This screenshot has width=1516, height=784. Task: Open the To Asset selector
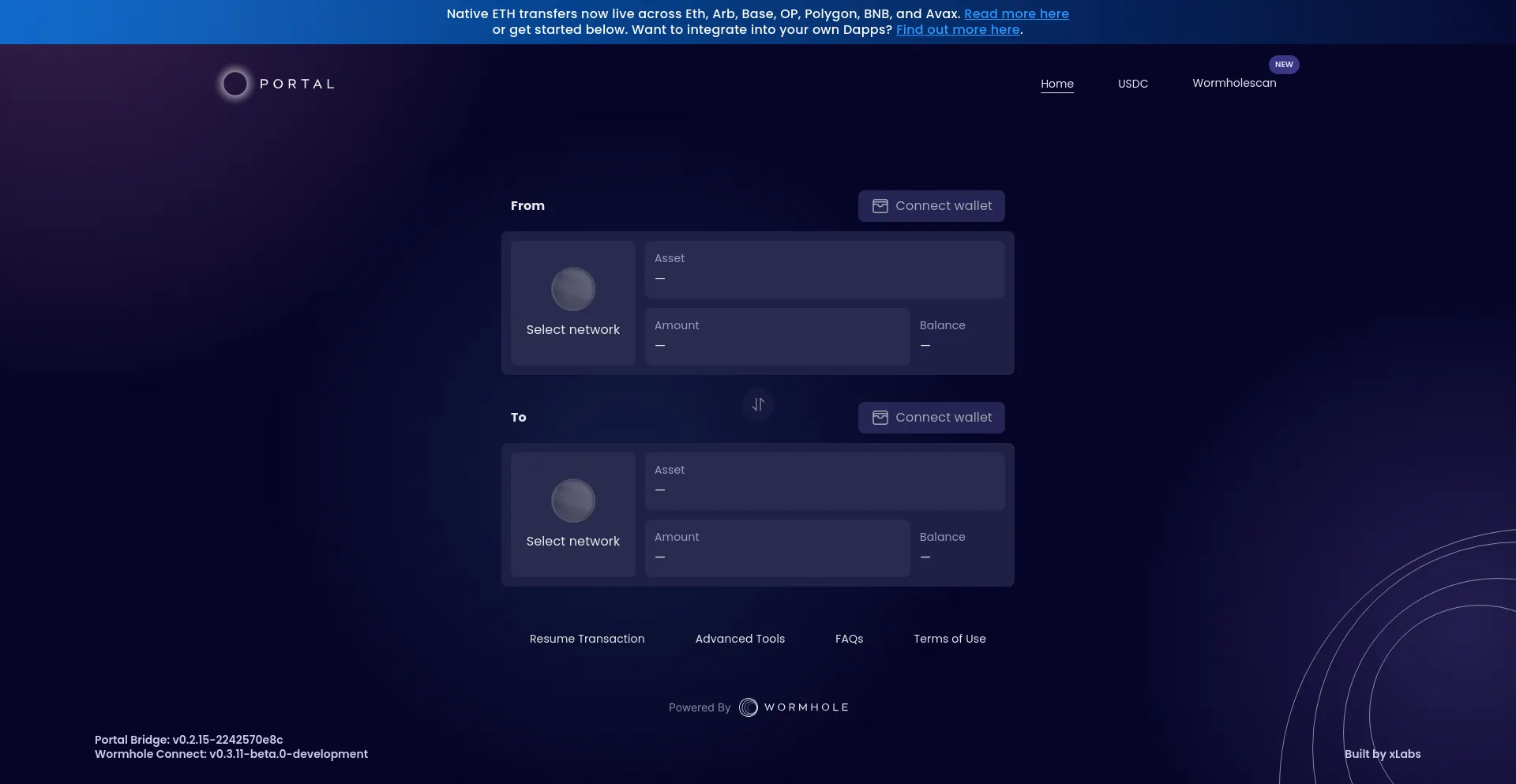(825, 482)
